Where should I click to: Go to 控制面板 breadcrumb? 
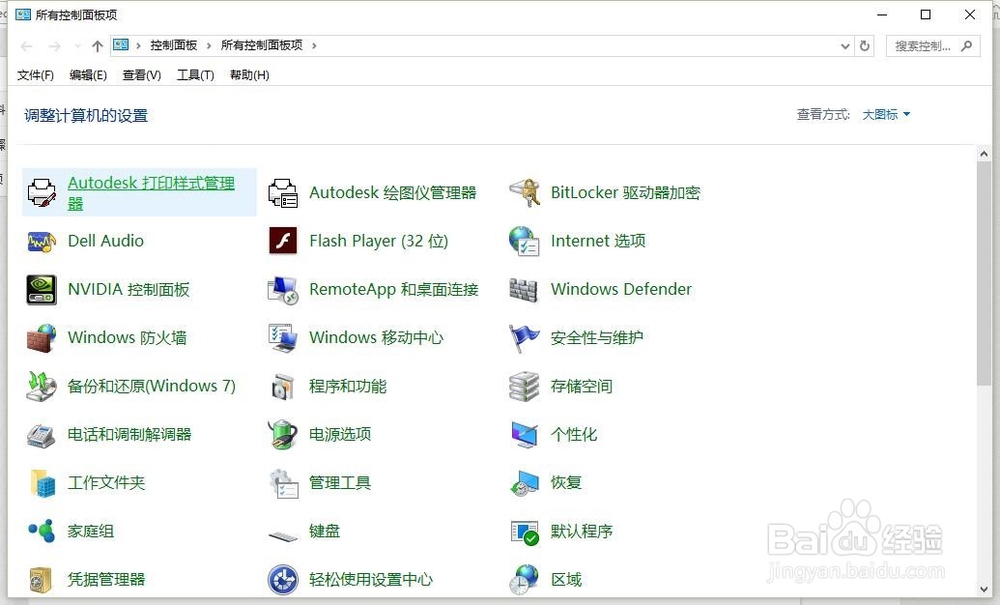tap(173, 45)
